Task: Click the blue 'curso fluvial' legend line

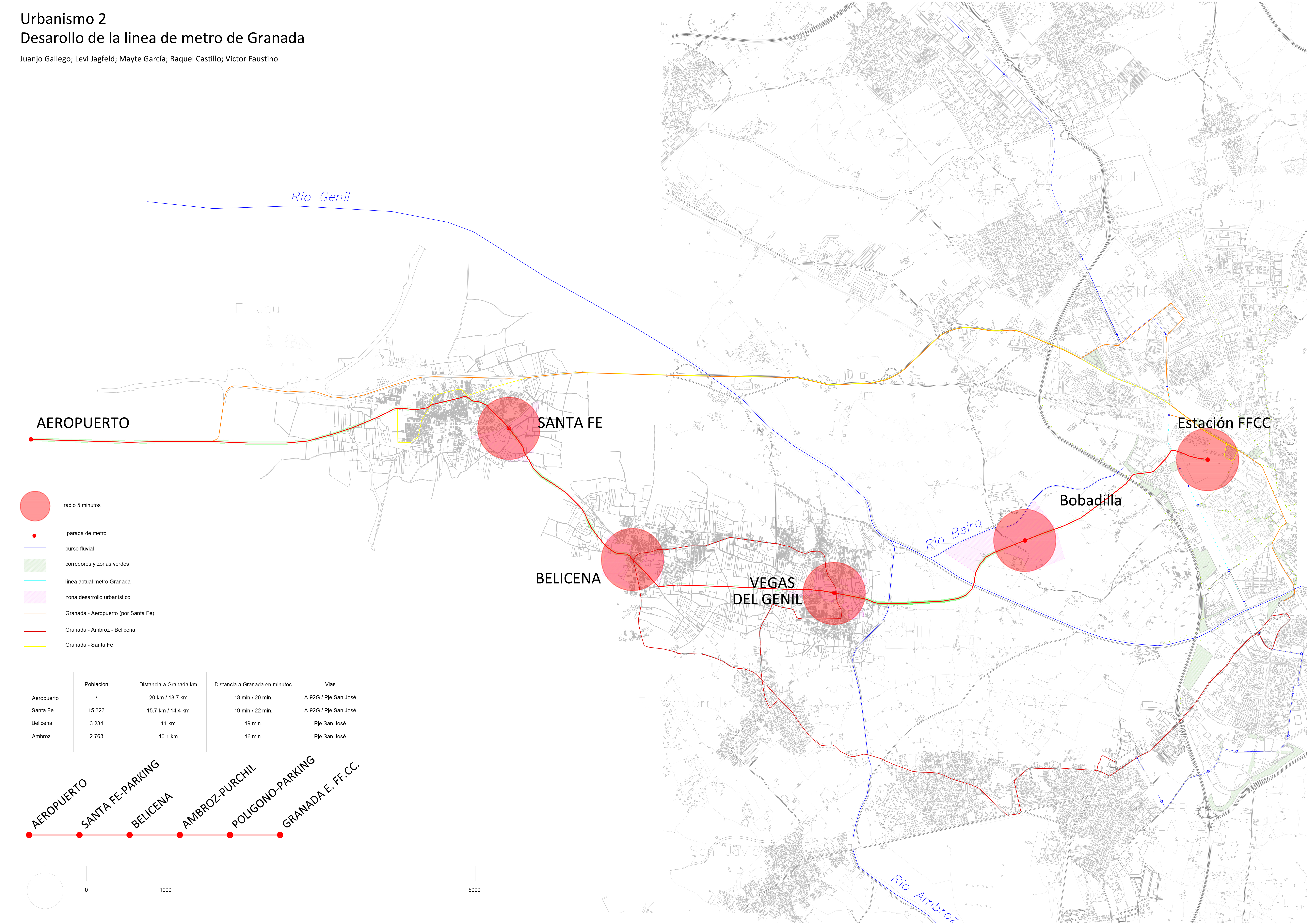Action: pos(35,548)
